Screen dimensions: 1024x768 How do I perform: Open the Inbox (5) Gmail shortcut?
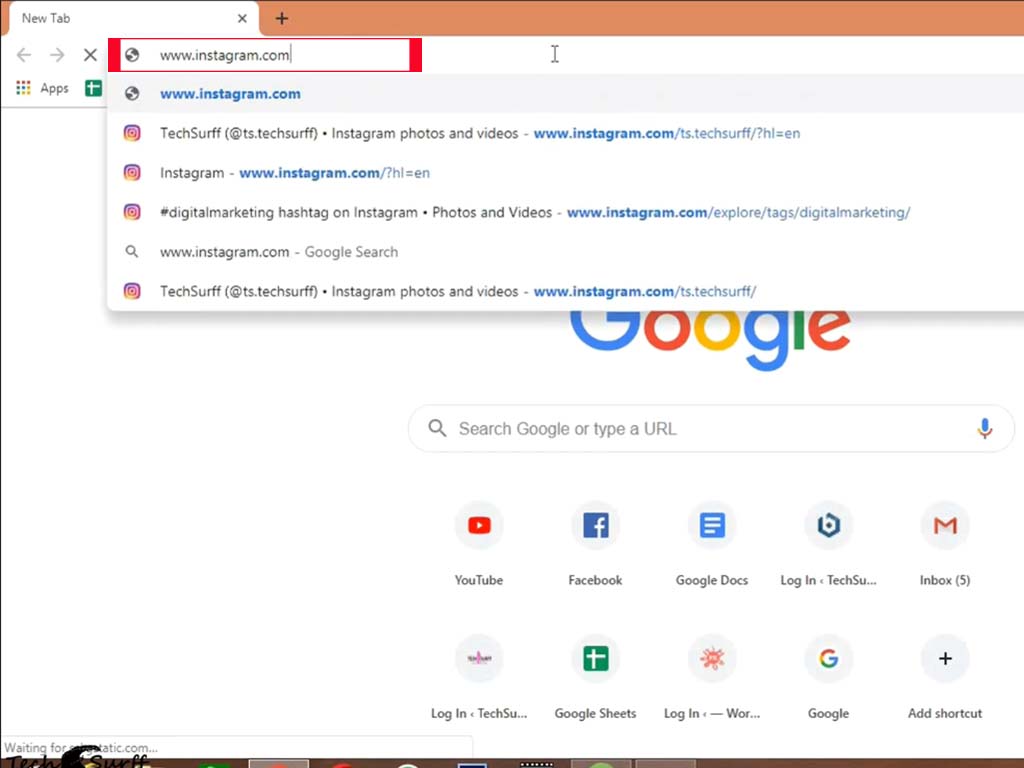[x=945, y=543]
